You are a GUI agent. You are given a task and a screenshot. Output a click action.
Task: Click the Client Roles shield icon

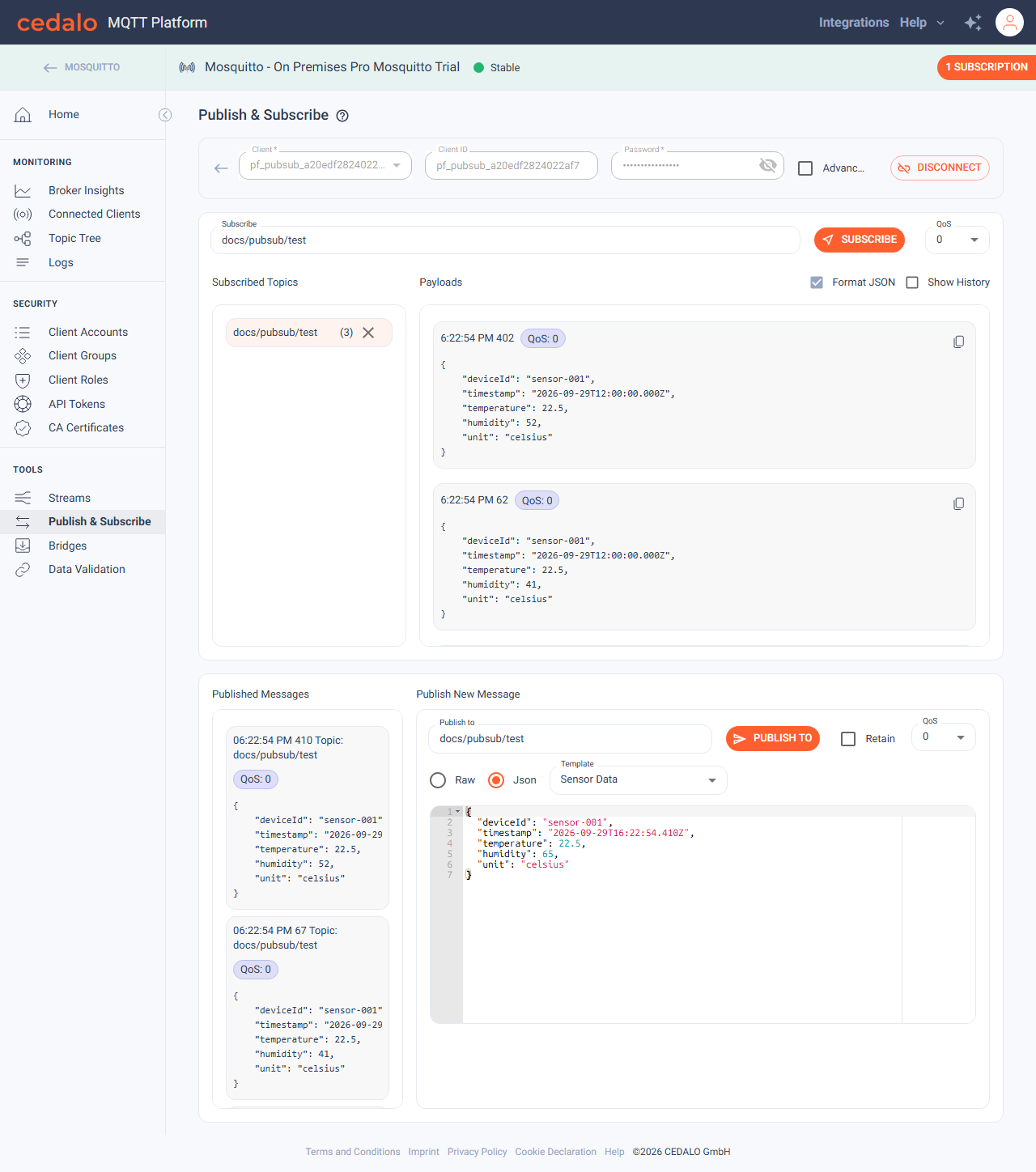pos(23,380)
